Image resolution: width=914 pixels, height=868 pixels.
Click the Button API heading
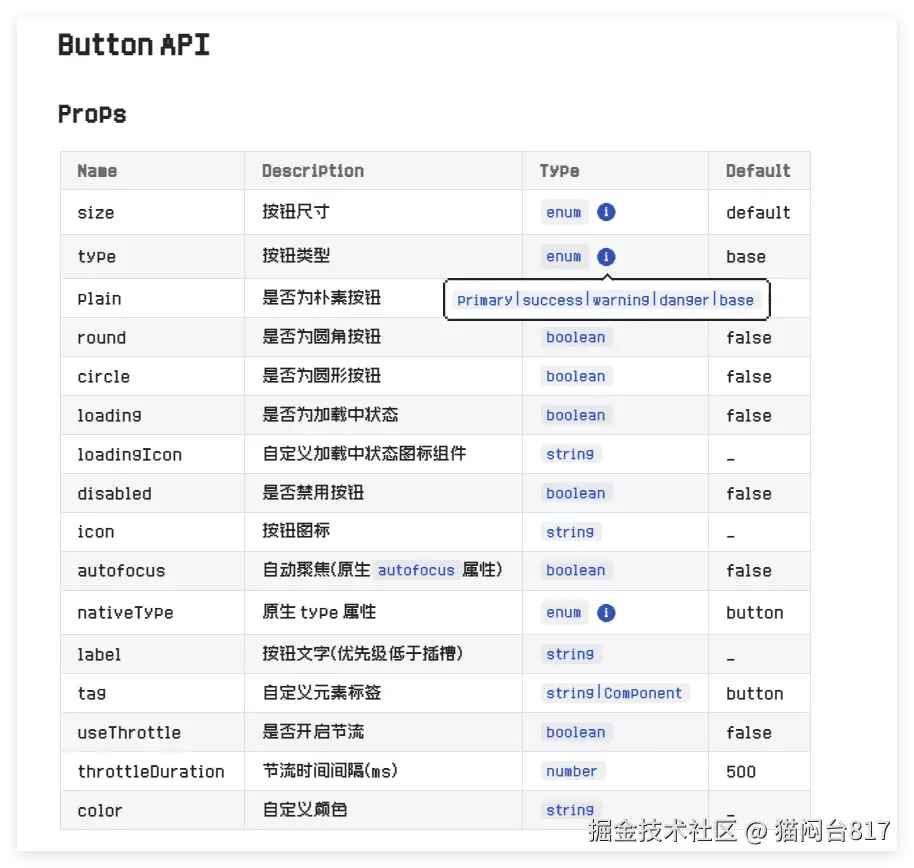click(134, 44)
